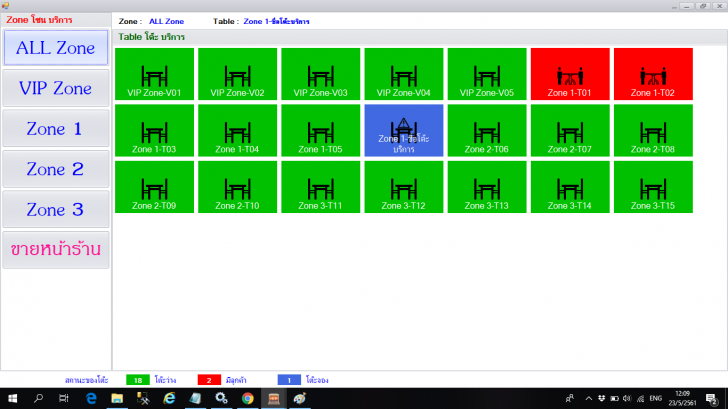Select table VIP Zone-V04
728x409 pixels.
[x=403, y=74]
